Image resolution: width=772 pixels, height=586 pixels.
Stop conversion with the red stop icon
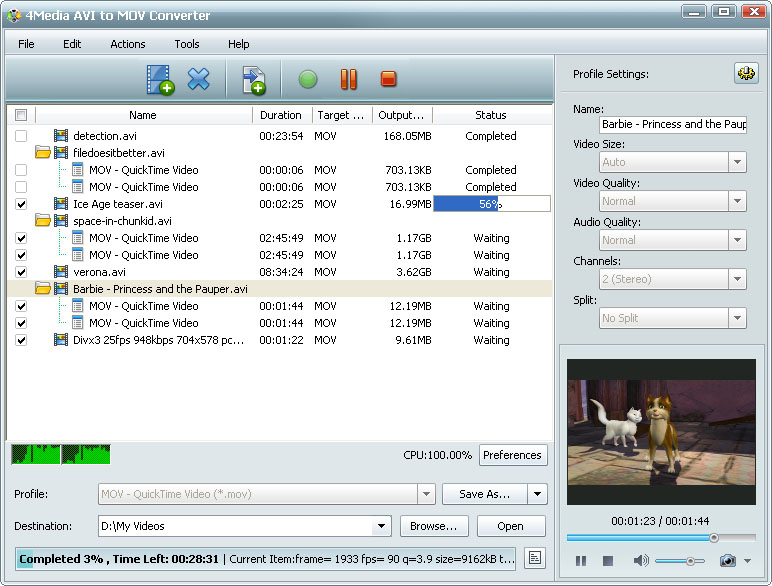pos(389,79)
